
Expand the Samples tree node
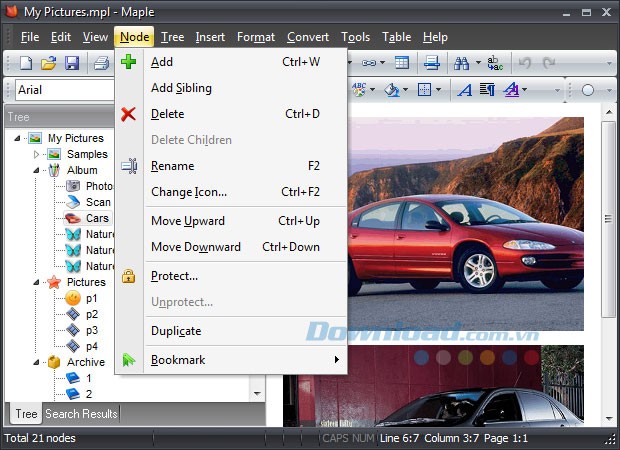coord(37,155)
